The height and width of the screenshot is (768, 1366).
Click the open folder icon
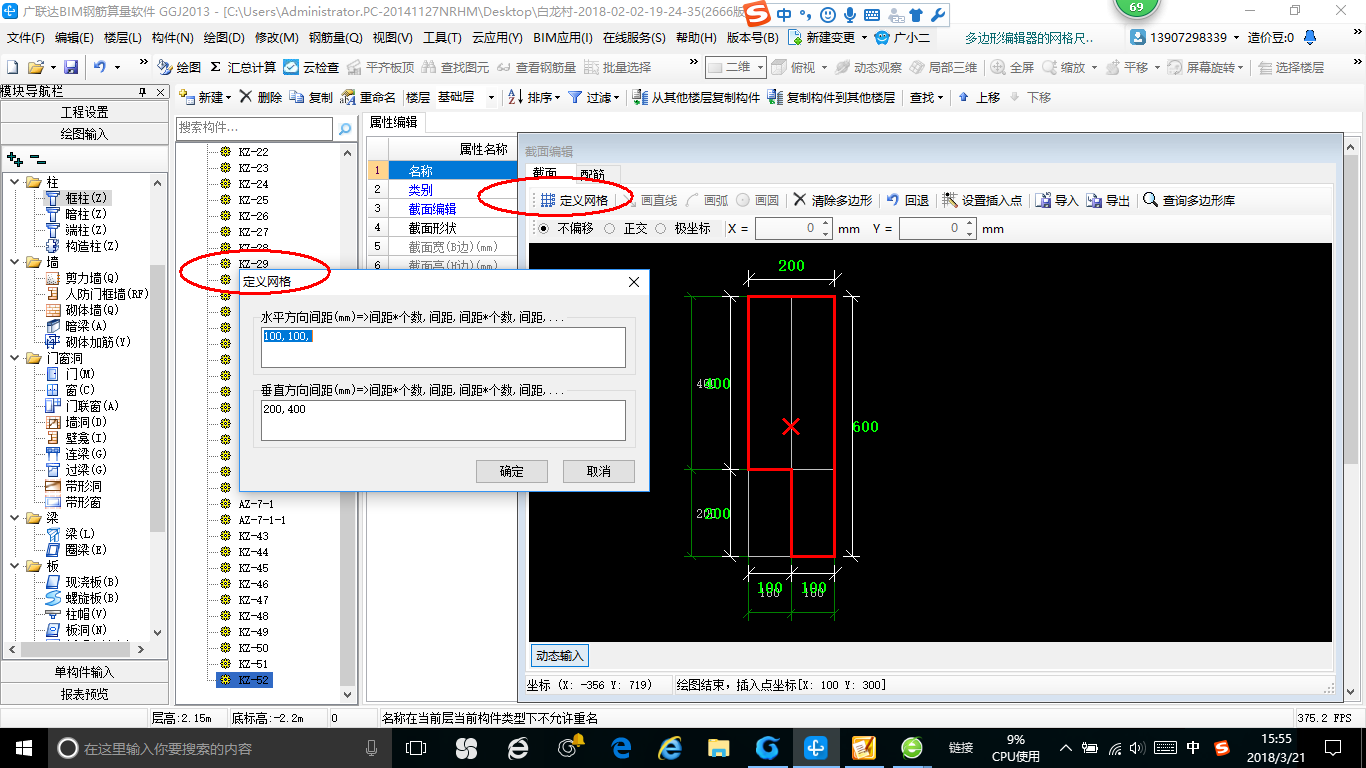pyautogui.click(x=35, y=67)
